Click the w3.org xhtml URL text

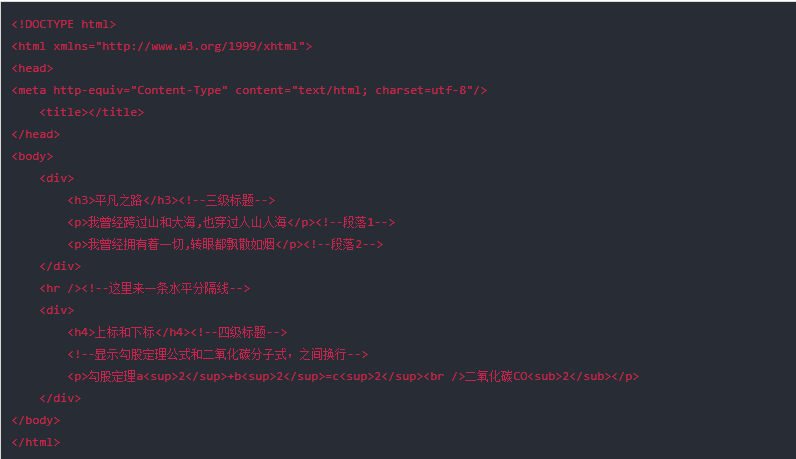[x=200, y=46]
